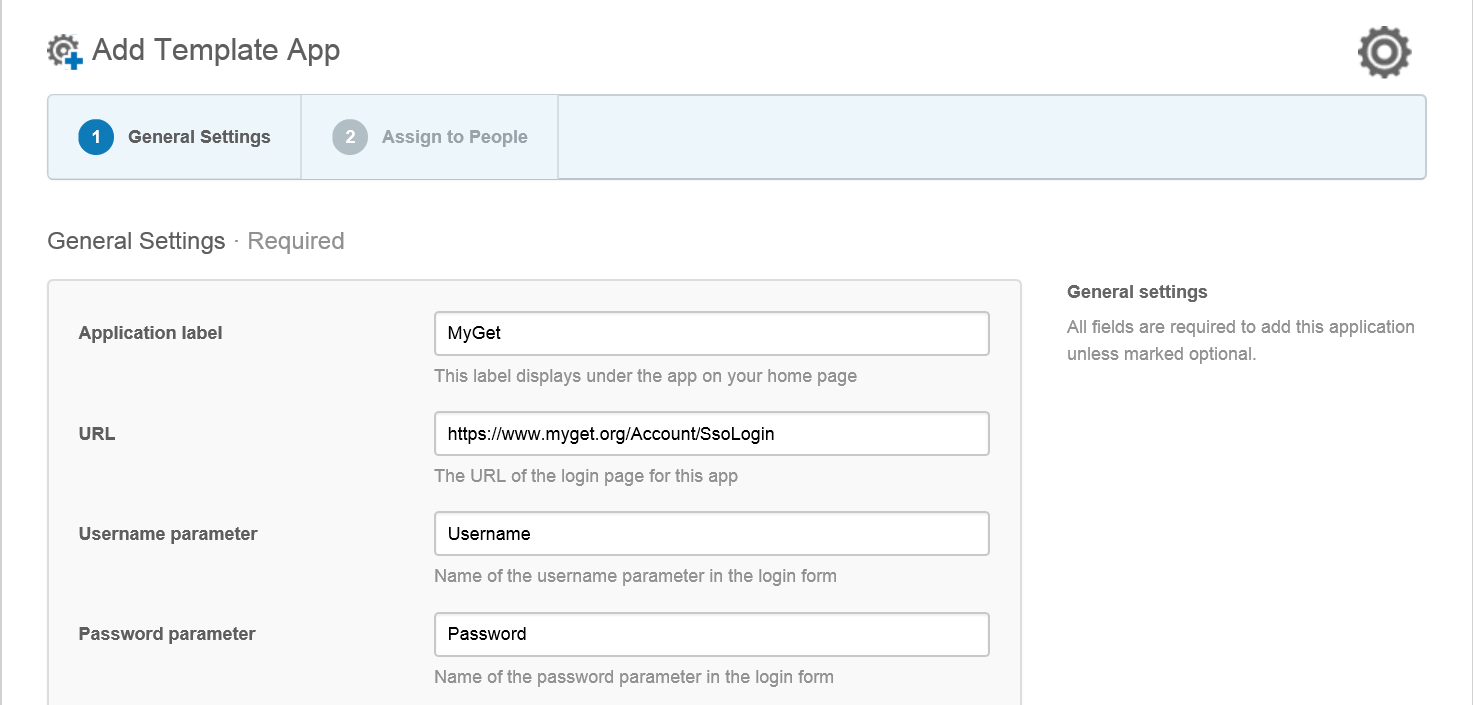Focus the Password parameter input field

pos(712,633)
